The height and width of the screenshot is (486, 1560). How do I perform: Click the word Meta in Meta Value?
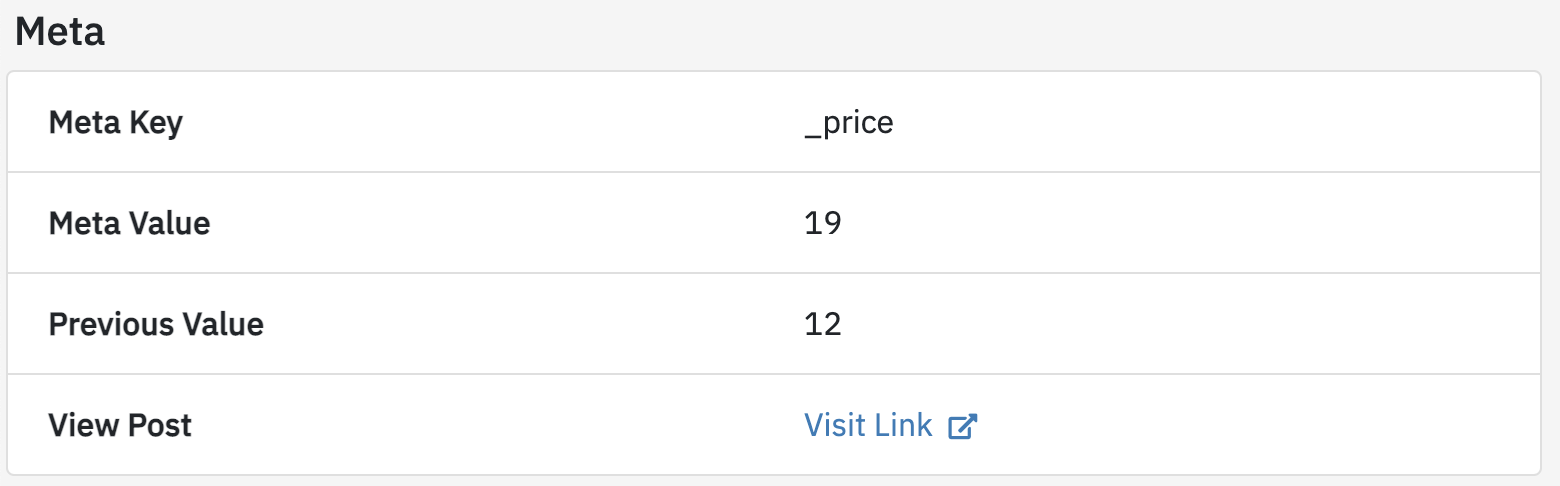[86, 223]
